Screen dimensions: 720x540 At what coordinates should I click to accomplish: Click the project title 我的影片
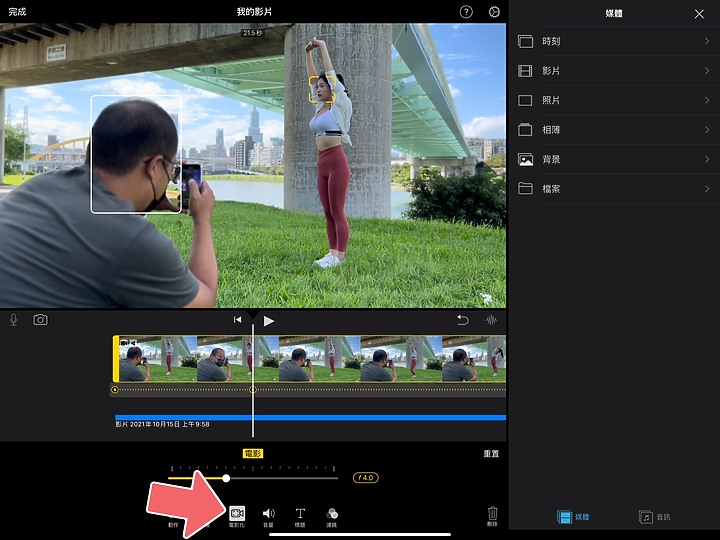[x=254, y=12]
